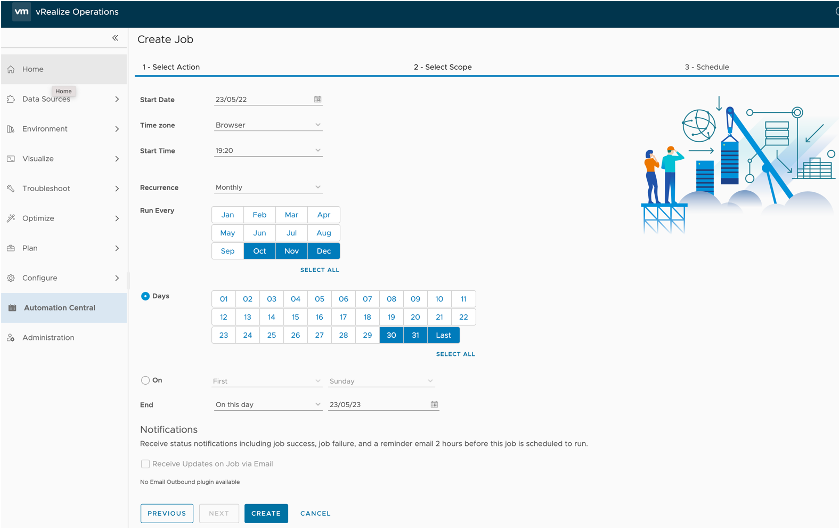Toggle day 31 selection

[415, 335]
